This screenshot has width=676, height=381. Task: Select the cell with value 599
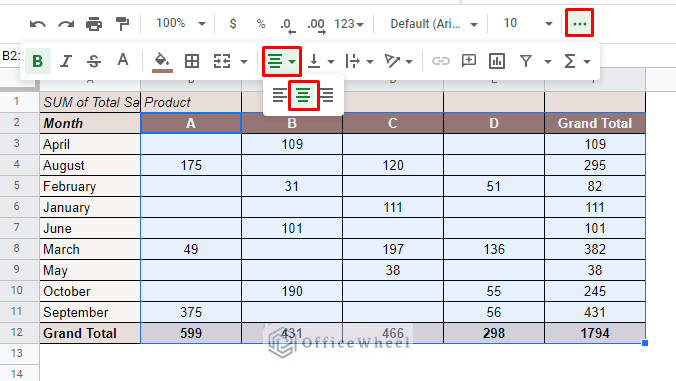pos(191,333)
